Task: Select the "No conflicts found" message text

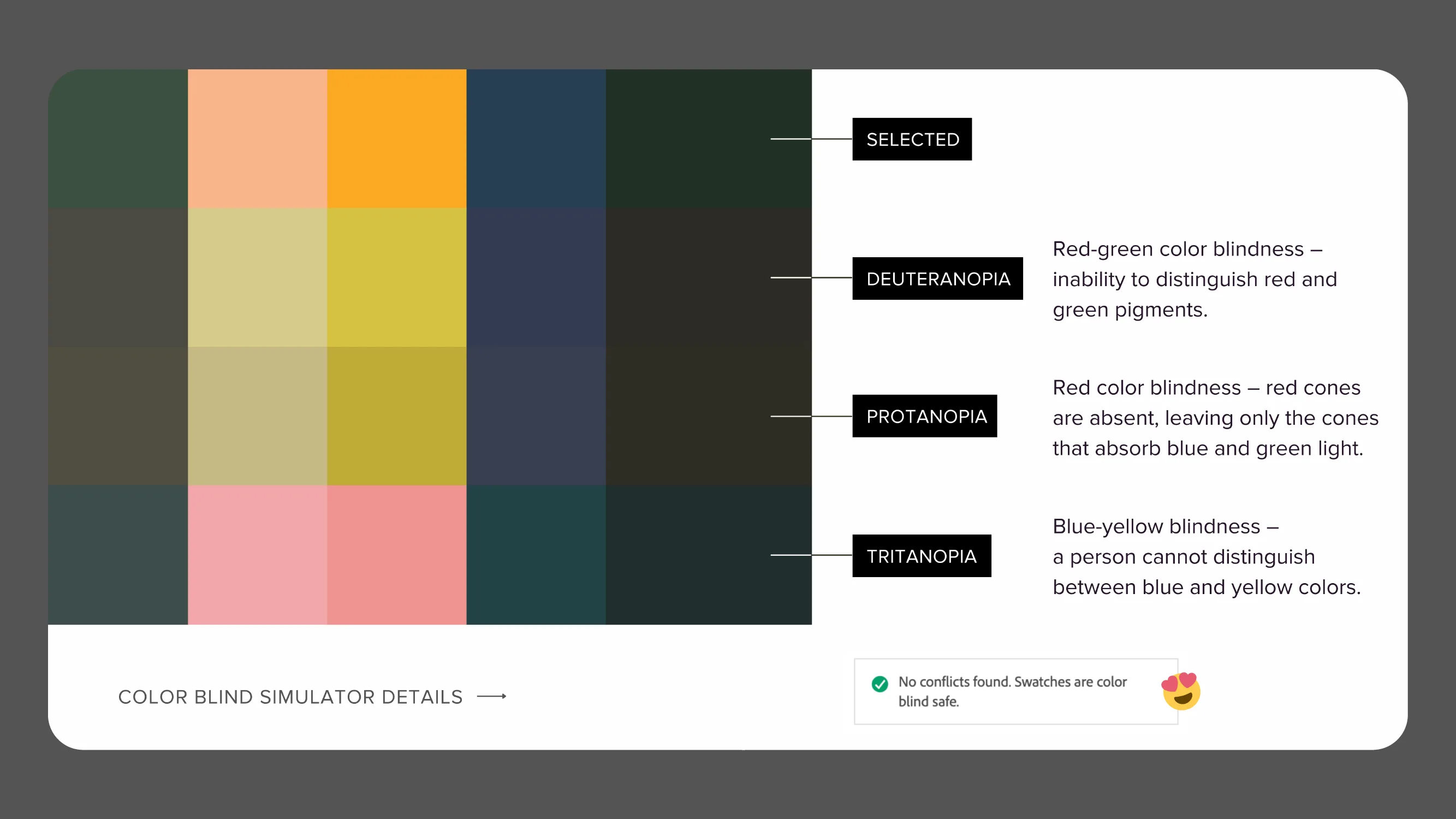Action: point(1012,691)
